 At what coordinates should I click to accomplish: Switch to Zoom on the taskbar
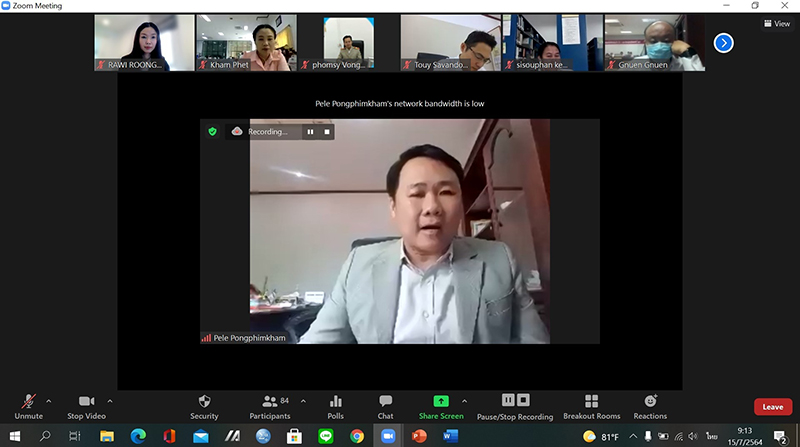coord(388,436)
